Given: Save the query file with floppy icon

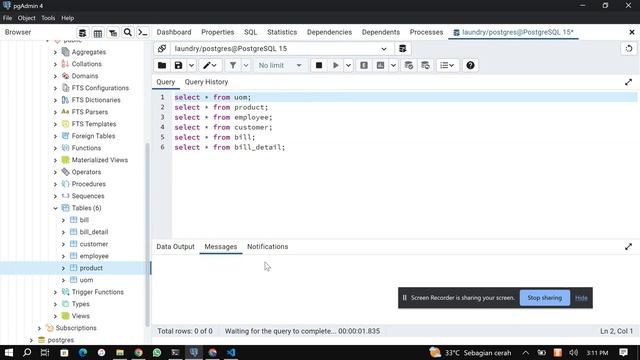Looking at the screenshot, I should [x=178, y=65].
